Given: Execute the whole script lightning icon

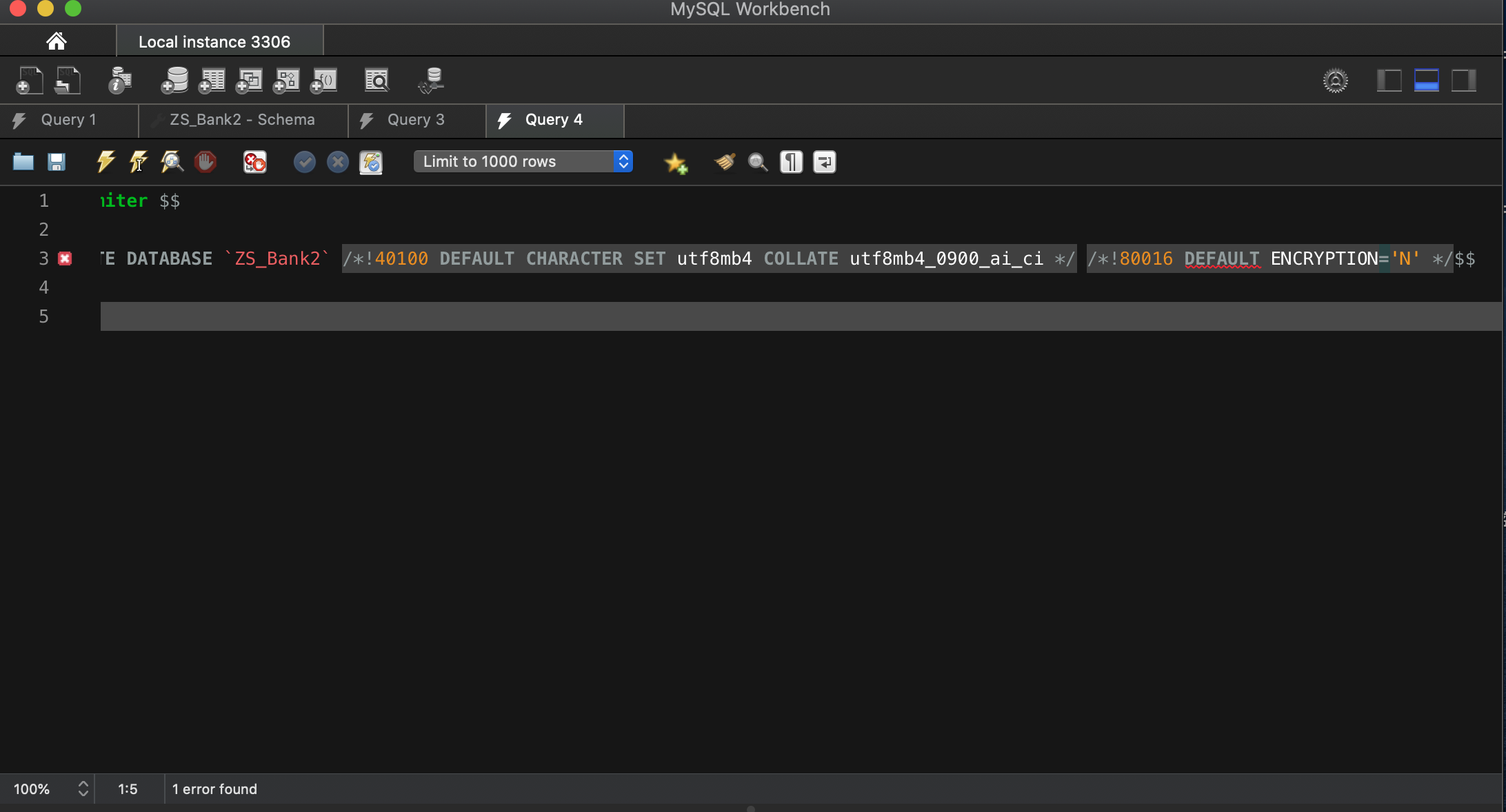Looking at the screenshot, I should coord(106,162).
